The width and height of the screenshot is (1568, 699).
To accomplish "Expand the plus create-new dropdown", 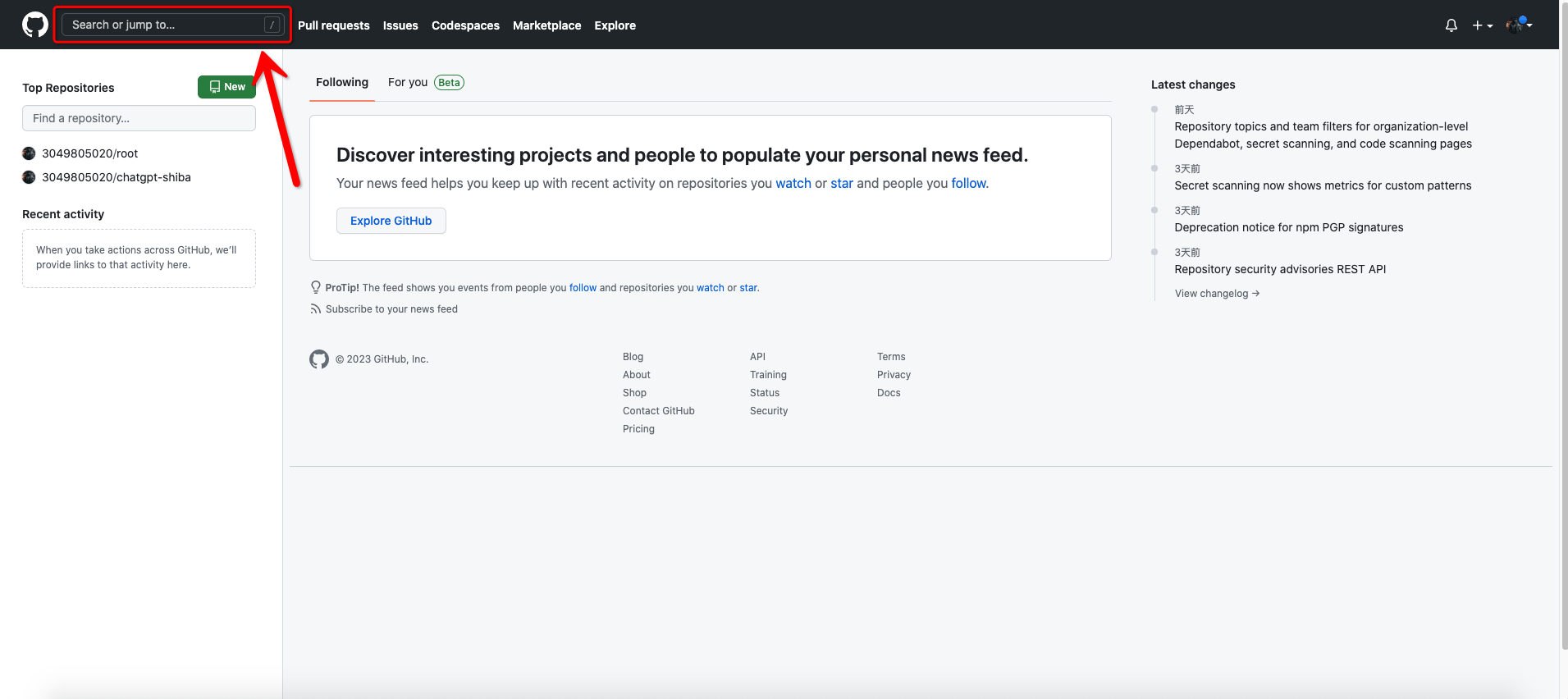I will click(1482, 25).
